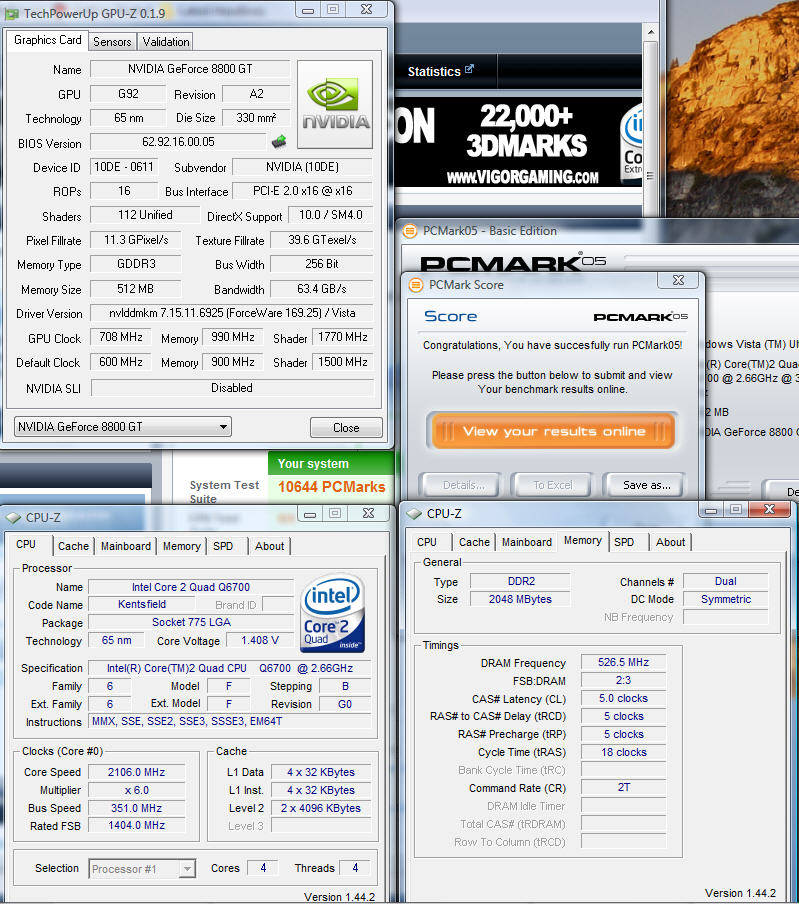The width and height of the screenshot is (799, 904).
Task: Switch to Cache tab in left CPU-Z
Action: click(73, 546)
